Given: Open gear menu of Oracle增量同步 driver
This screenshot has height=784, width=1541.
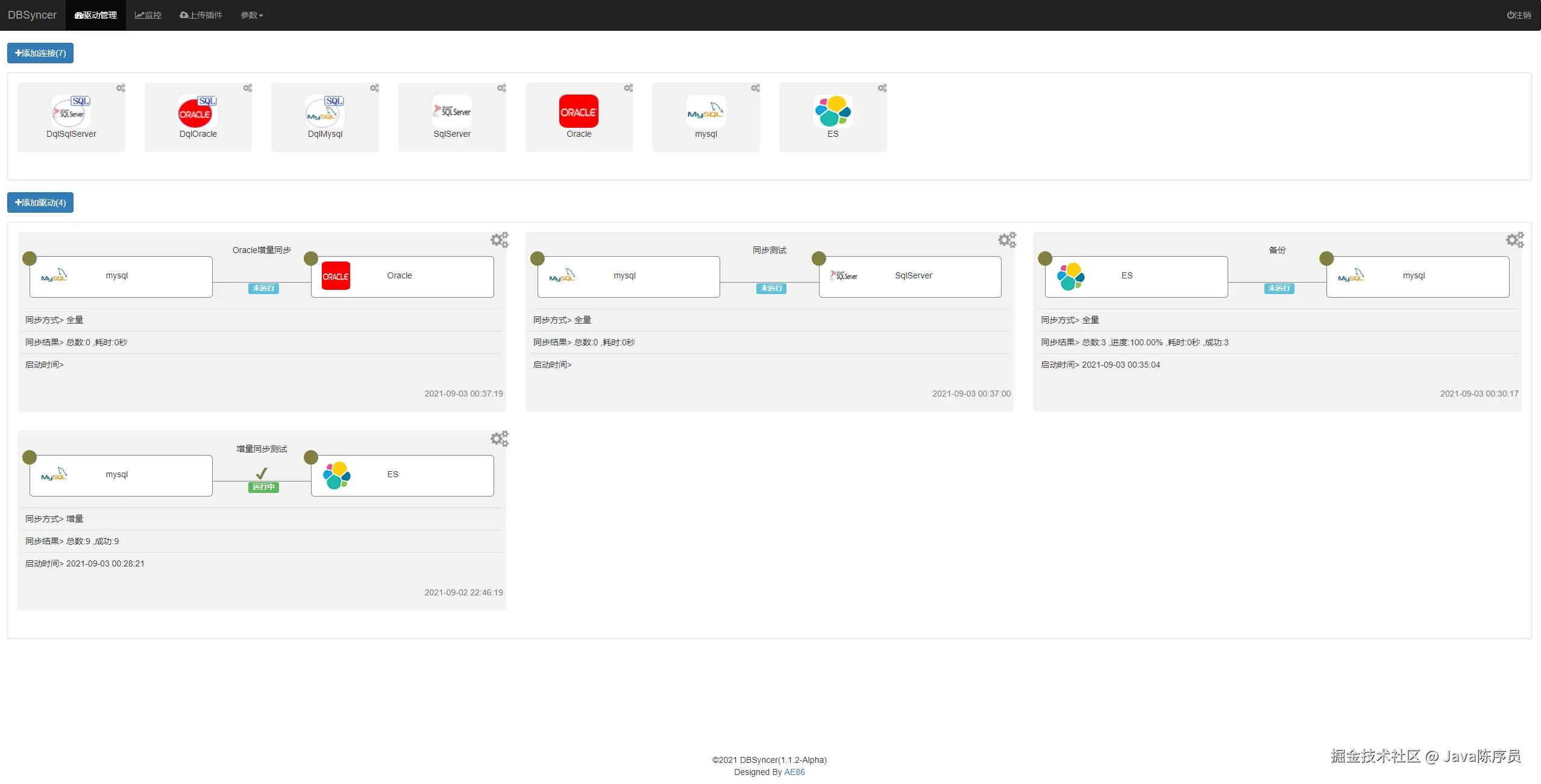Looking at the screenshot, I should click(499, 240).
